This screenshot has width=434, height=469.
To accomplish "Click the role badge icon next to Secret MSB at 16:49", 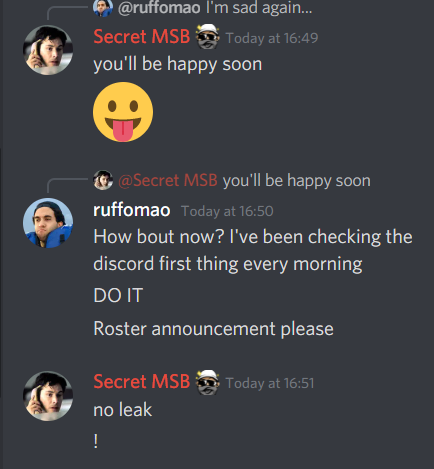I will (207, 36).
